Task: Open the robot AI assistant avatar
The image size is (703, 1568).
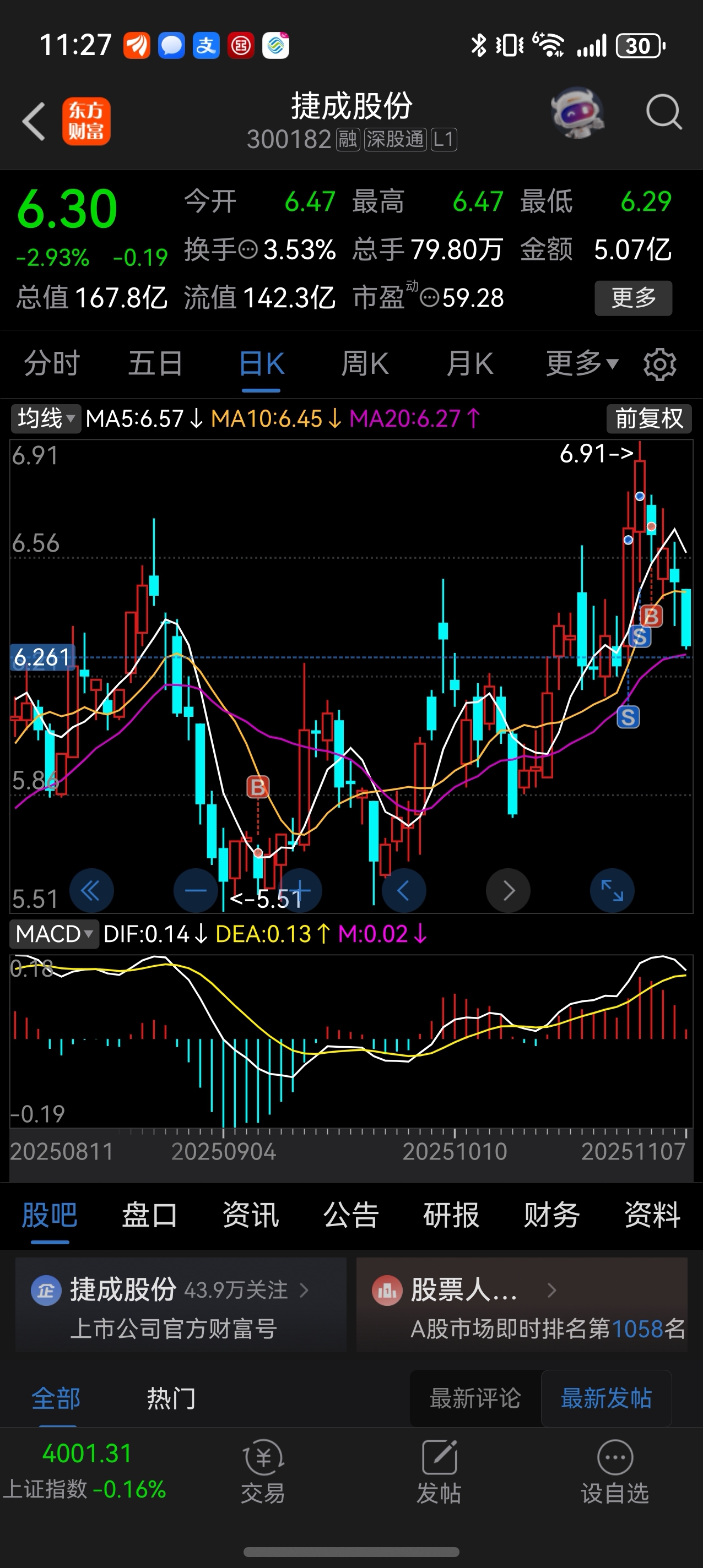Action: click(x=577, y=113)
